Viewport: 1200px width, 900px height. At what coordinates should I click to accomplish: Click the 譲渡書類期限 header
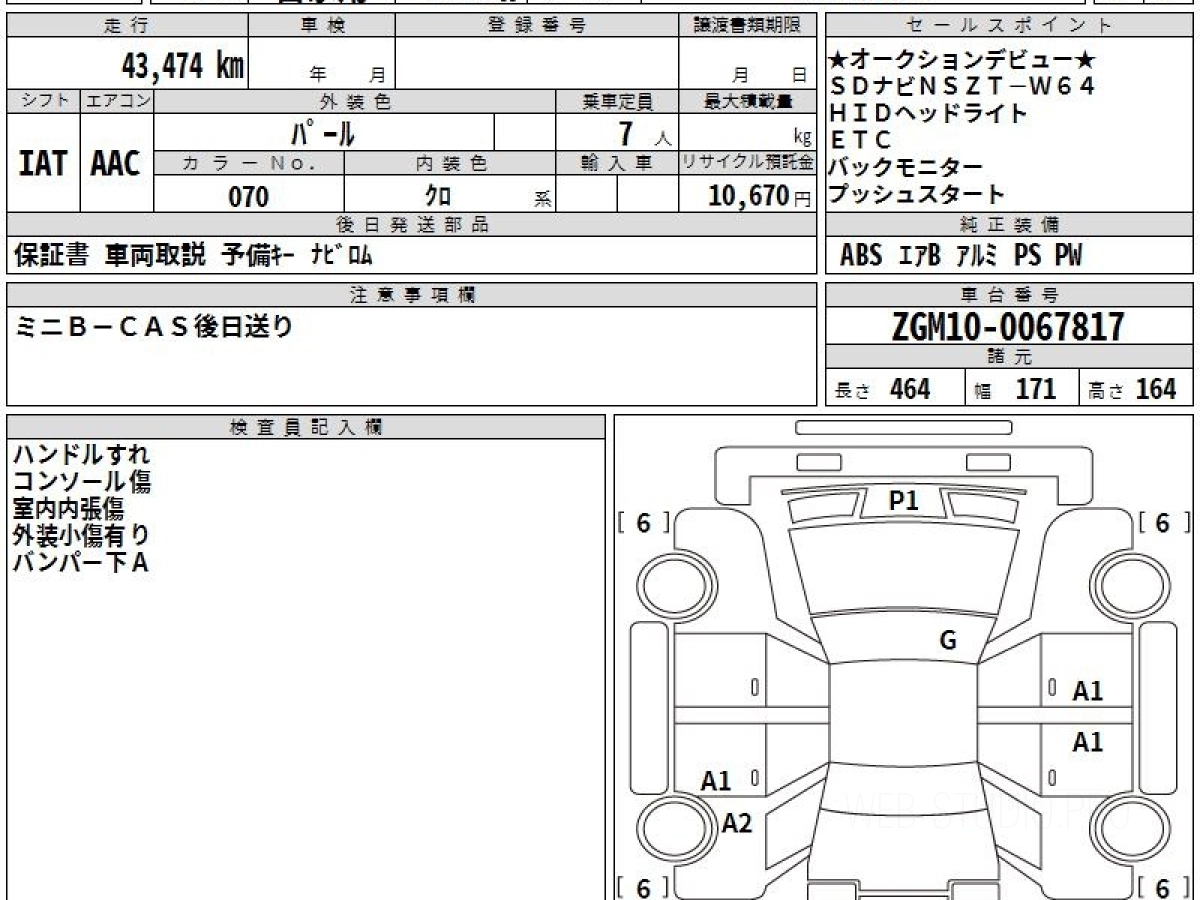[747, 26]
